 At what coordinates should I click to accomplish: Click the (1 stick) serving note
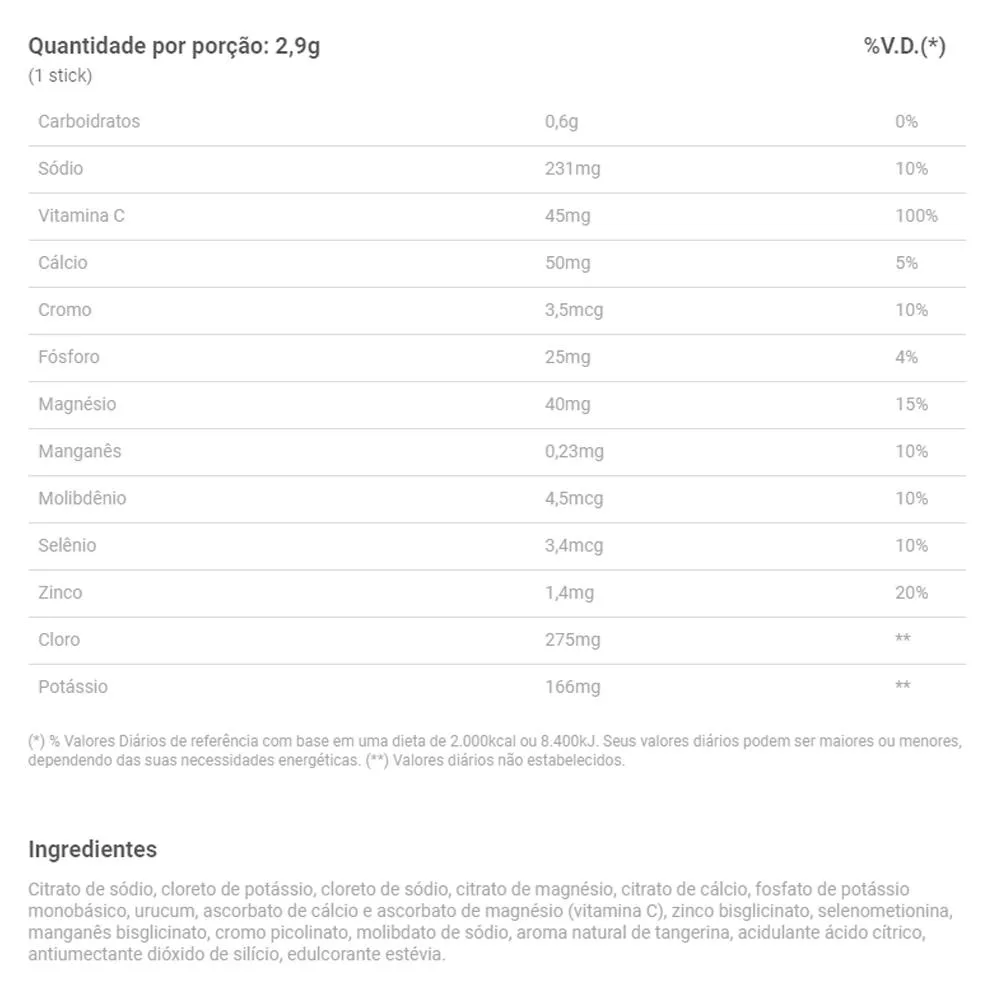click(x=60, y=76)
